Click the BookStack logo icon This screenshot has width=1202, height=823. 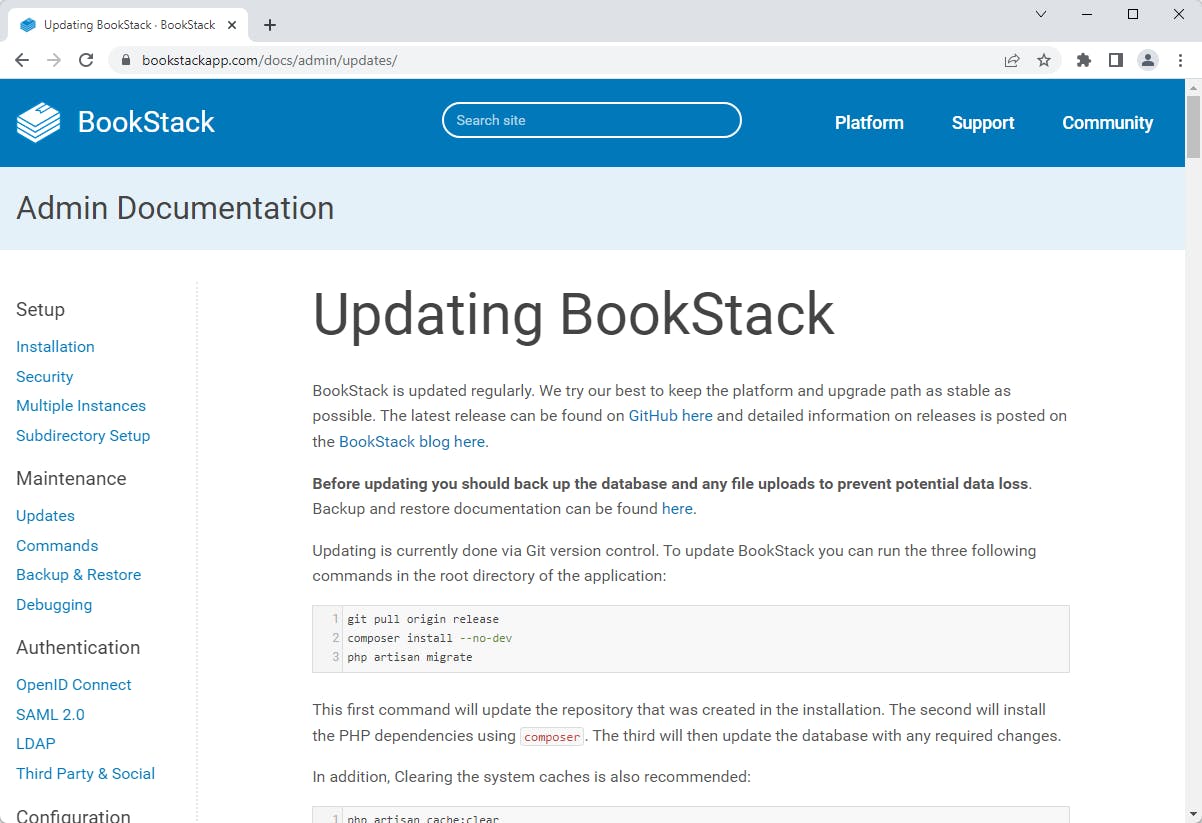(39, 122)
